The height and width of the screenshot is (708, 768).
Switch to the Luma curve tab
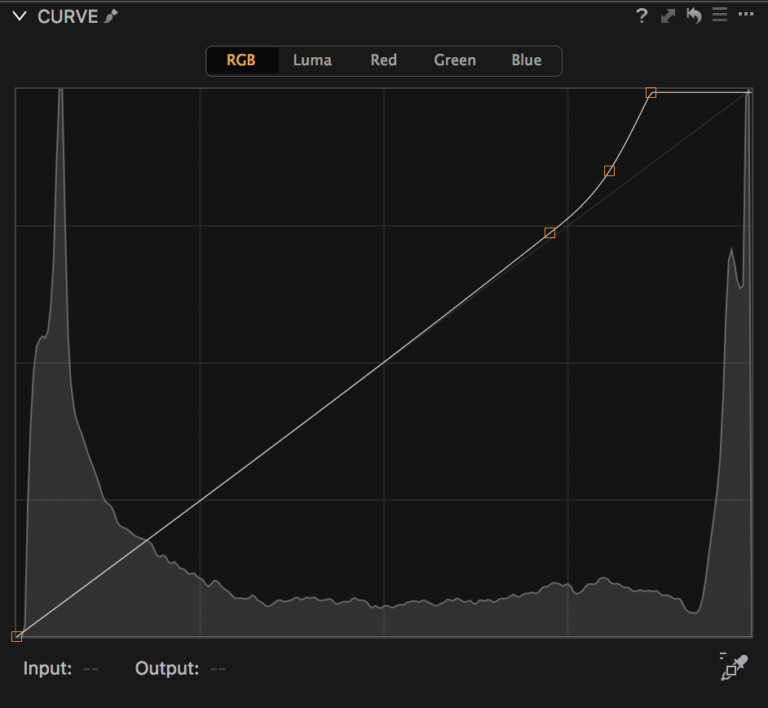coord(312,60)
